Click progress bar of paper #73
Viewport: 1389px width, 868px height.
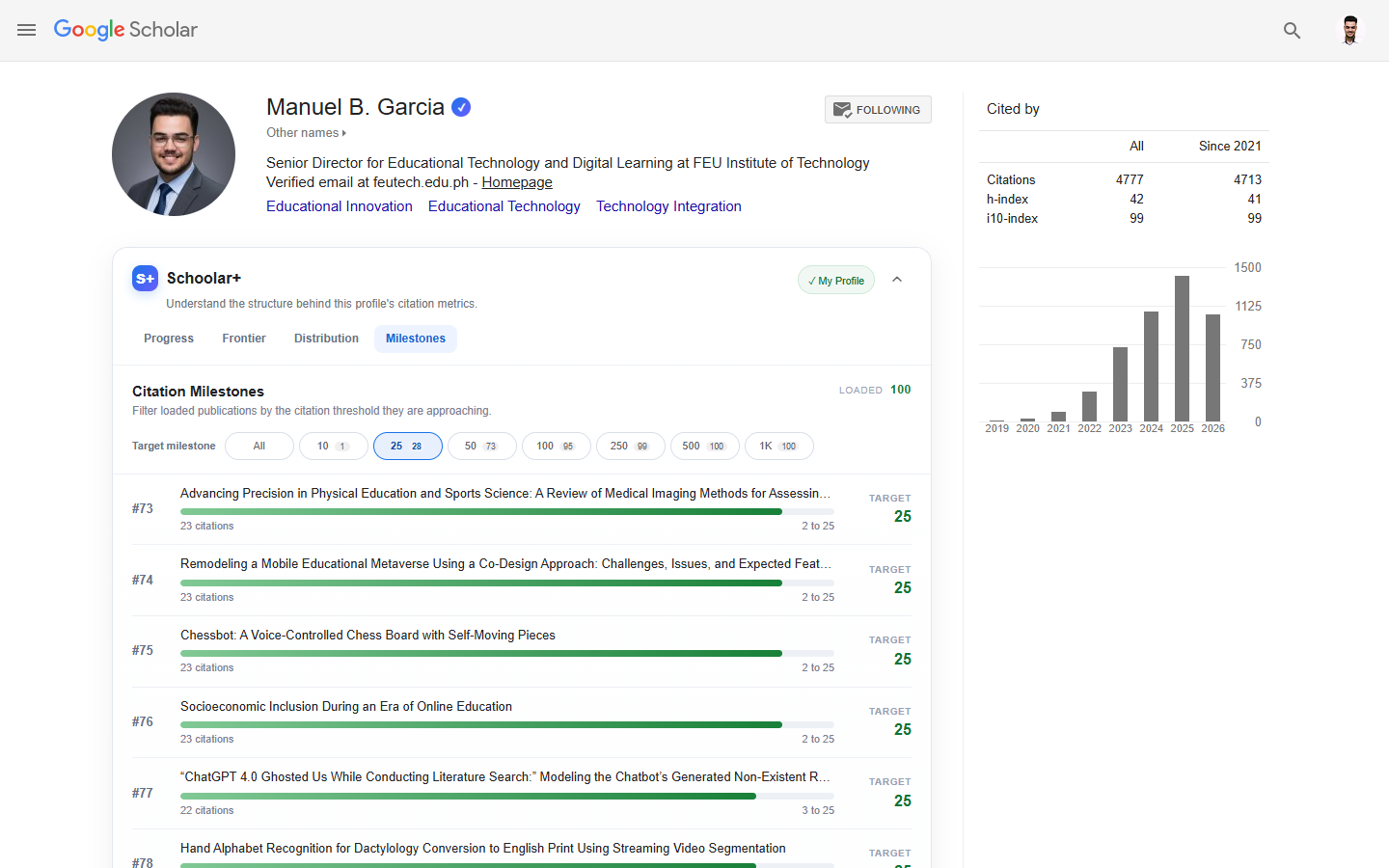click(507, 512)
